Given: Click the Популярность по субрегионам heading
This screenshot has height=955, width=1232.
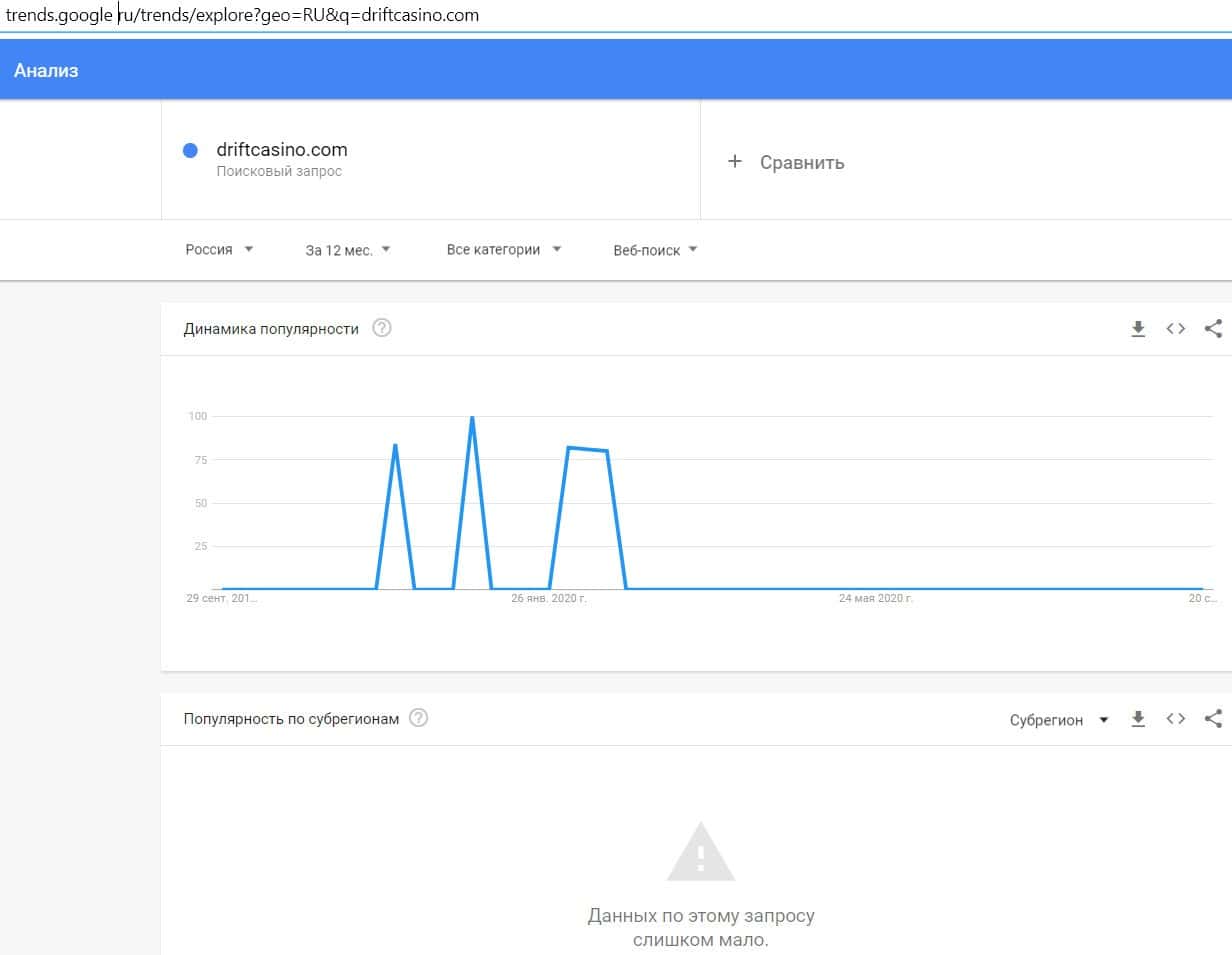Looking at the screenshot, I should 291,719.
